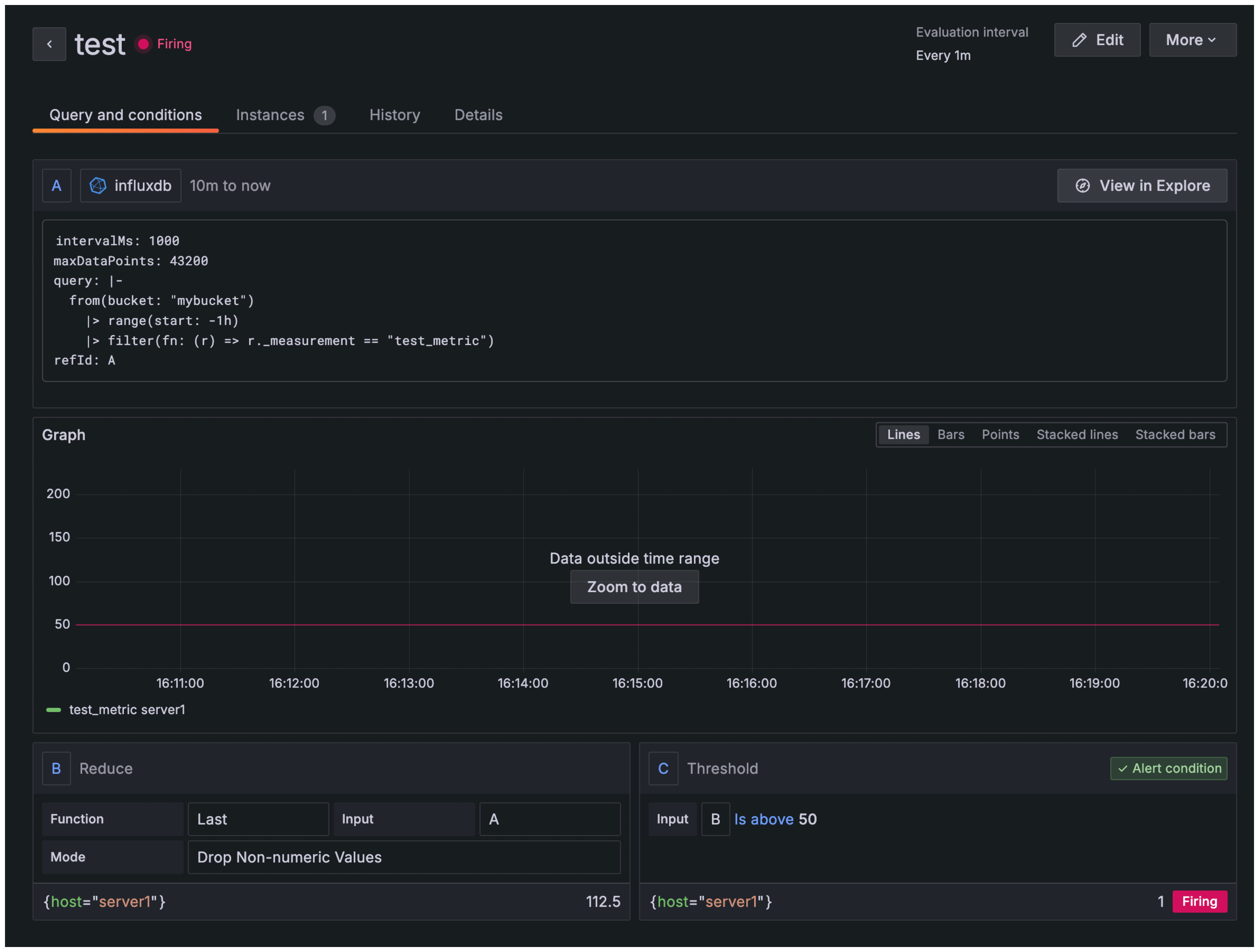Click the influxdb datasource icon
1259x952 pixels.
coord(98,185)
